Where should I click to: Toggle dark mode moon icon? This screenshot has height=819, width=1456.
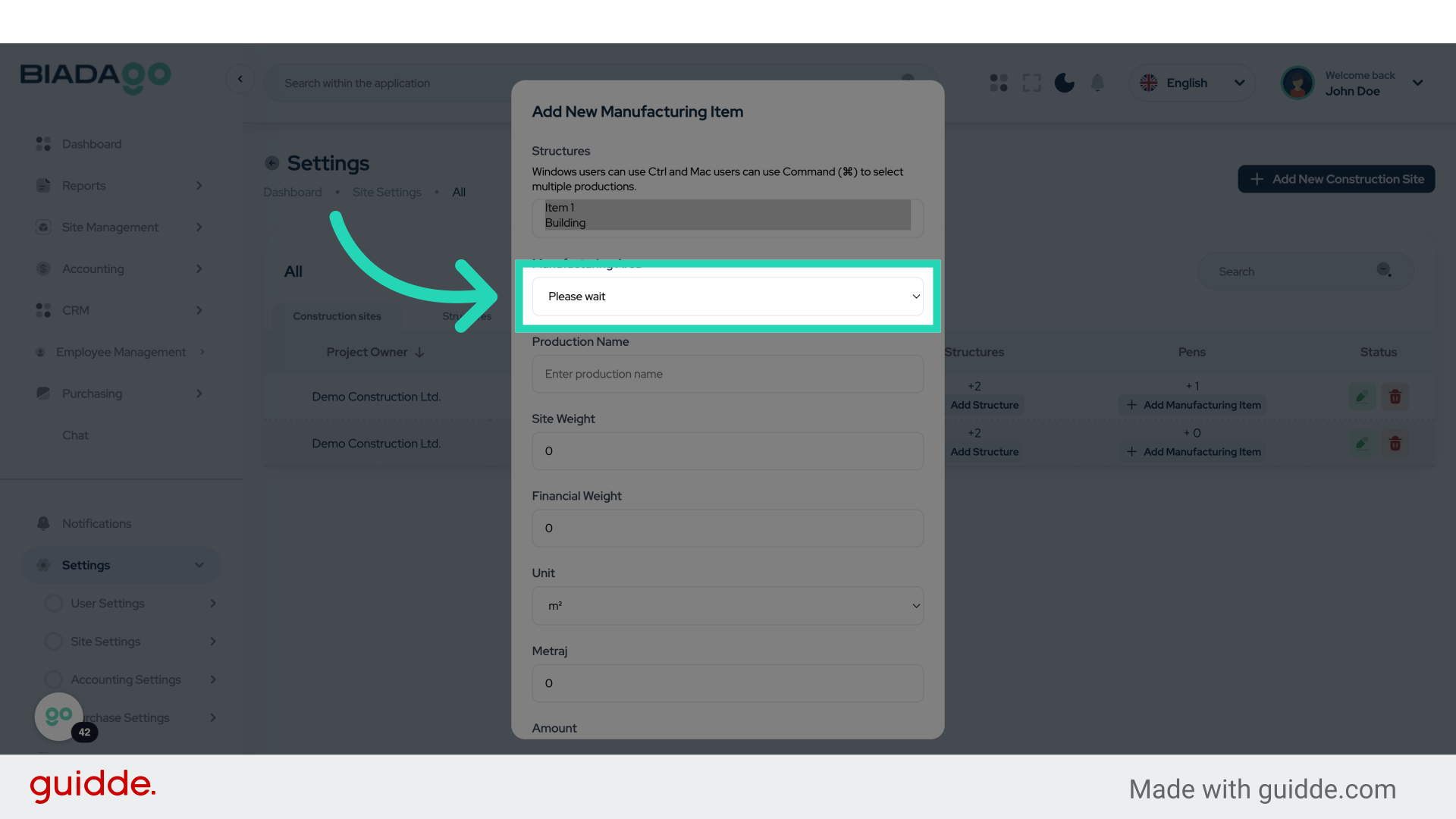(1064, 83)
